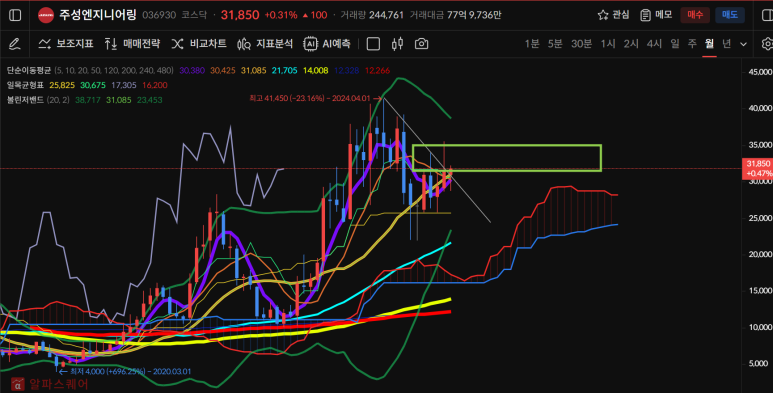
Task: Click the 볼린저밴드 indicator label
Action: click(x=25, y=100)
